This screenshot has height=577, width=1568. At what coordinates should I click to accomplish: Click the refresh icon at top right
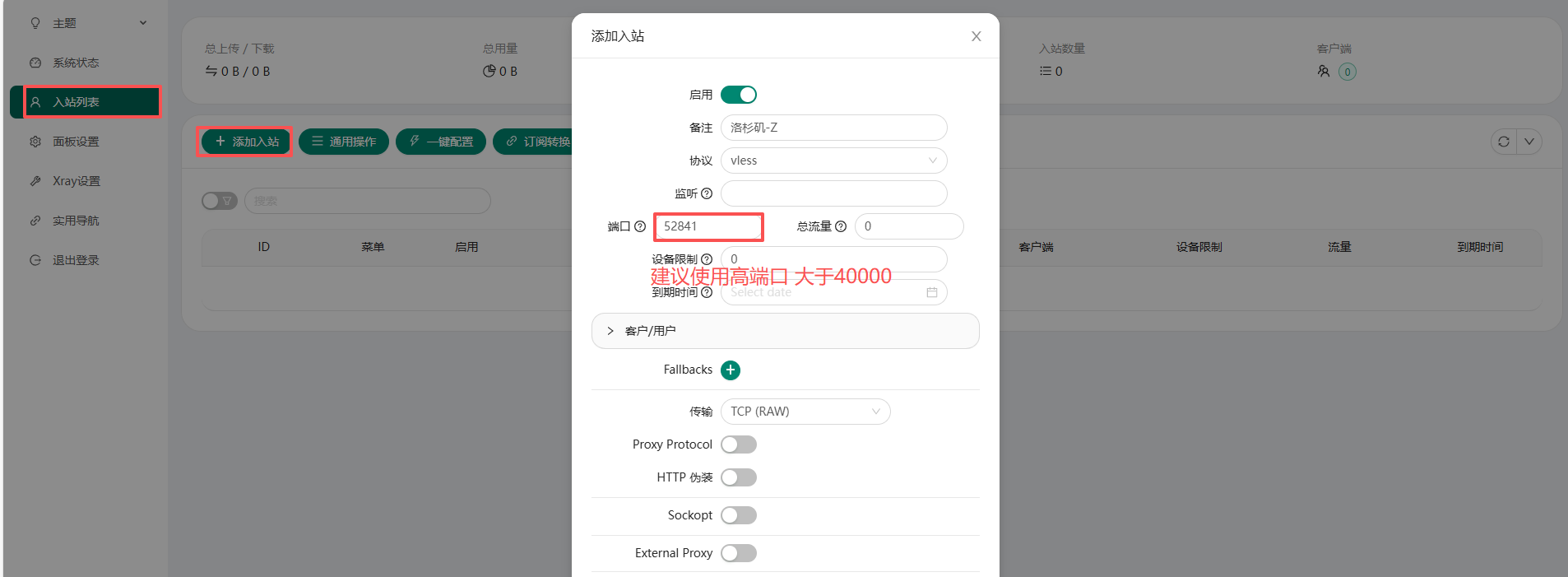click(1504, 142)
